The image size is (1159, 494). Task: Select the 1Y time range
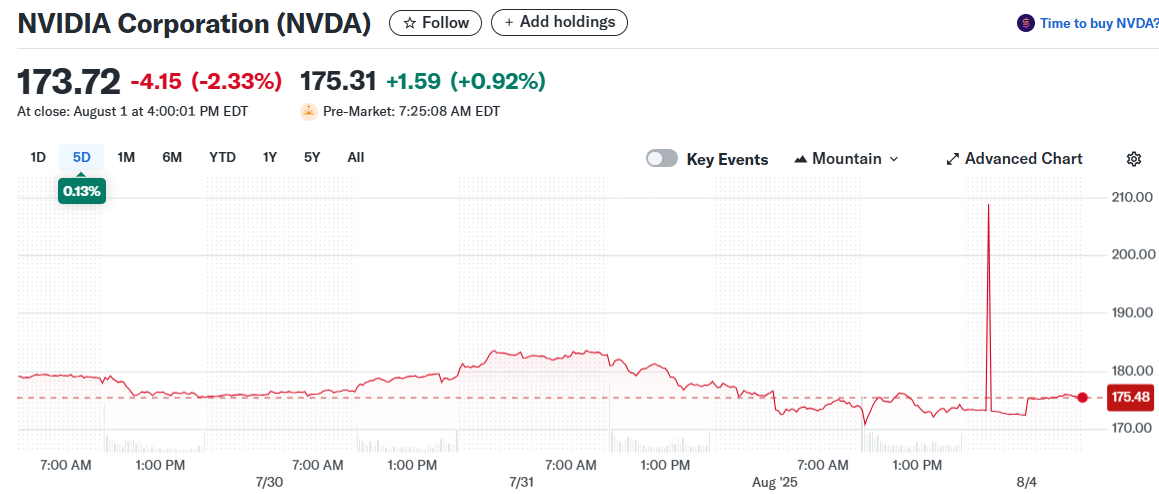[270, 157]
